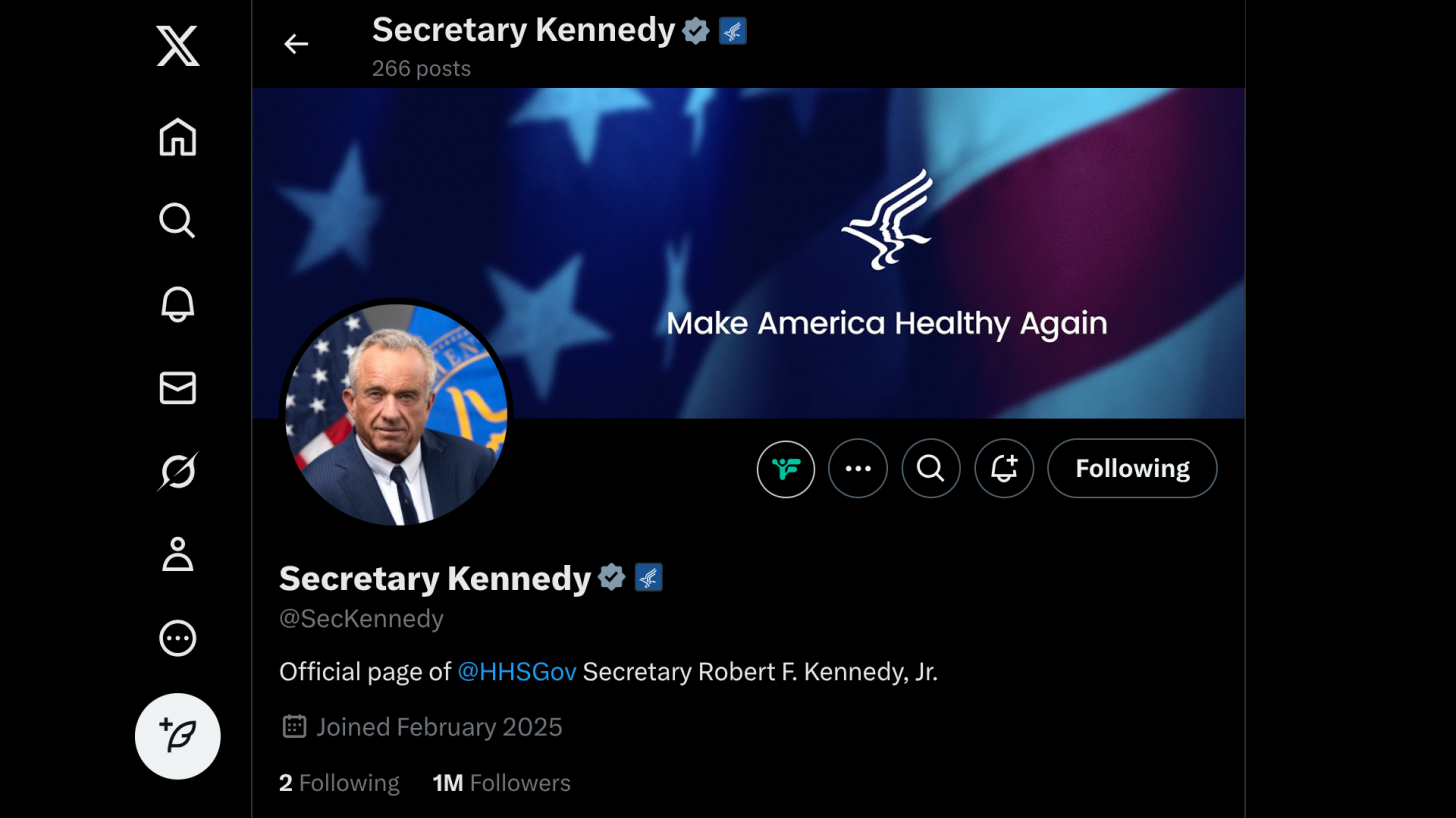Go back with the arrow
The width and height of the screenshot is (1456, 818).
(296, 44)
